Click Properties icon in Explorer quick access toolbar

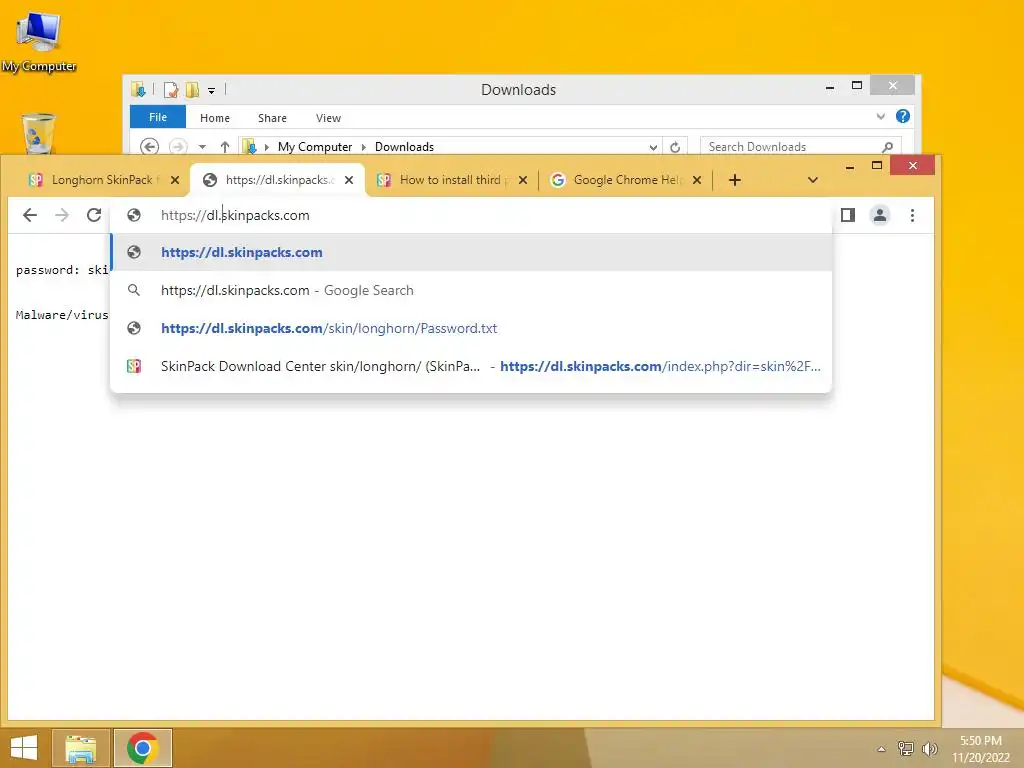coord(171,90)
